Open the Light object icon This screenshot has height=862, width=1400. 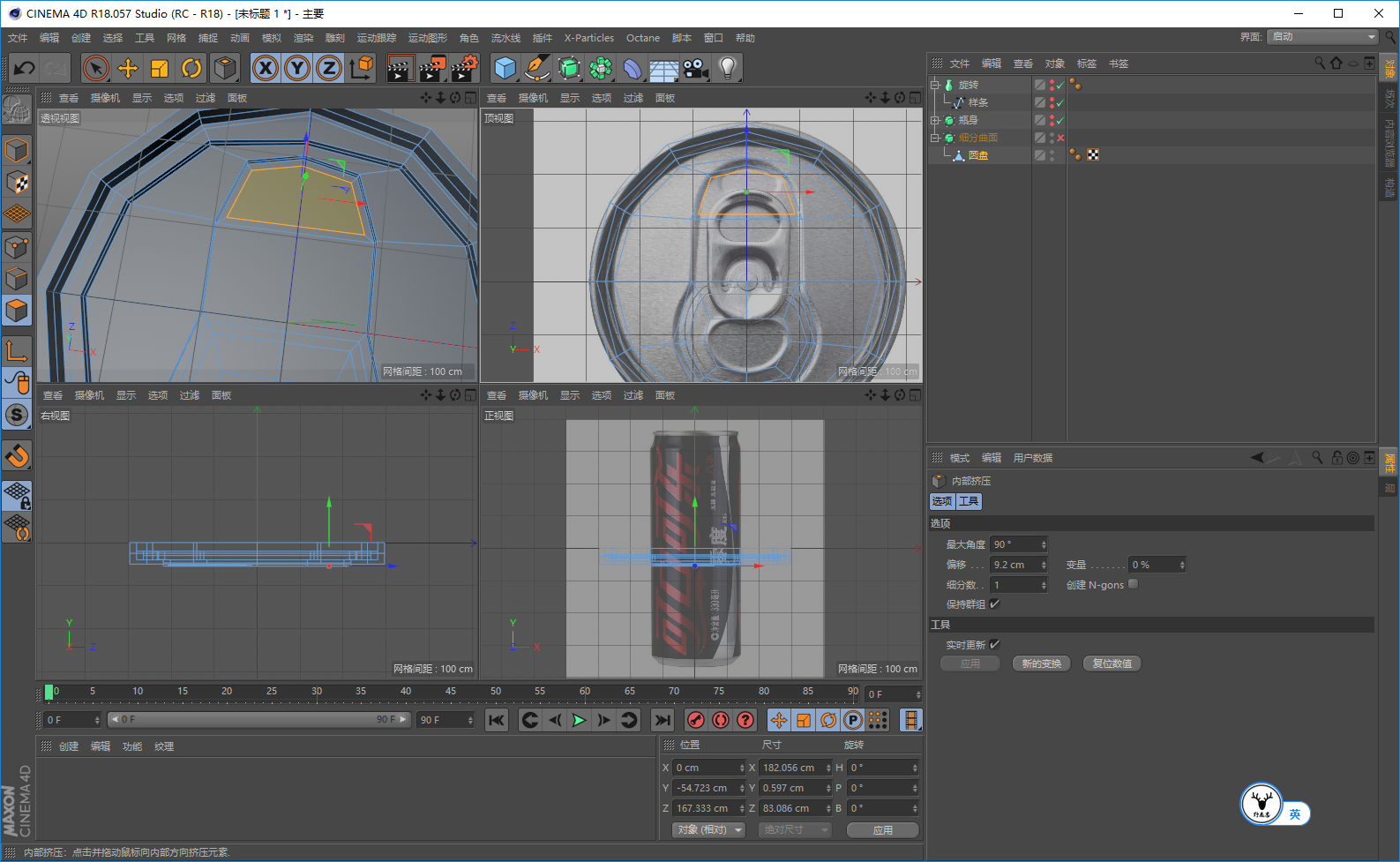point(727,68)
